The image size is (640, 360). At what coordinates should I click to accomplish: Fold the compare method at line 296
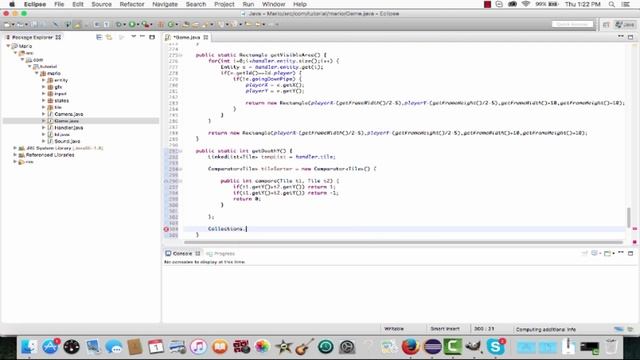pyautogui.click(x=181, y=181)
